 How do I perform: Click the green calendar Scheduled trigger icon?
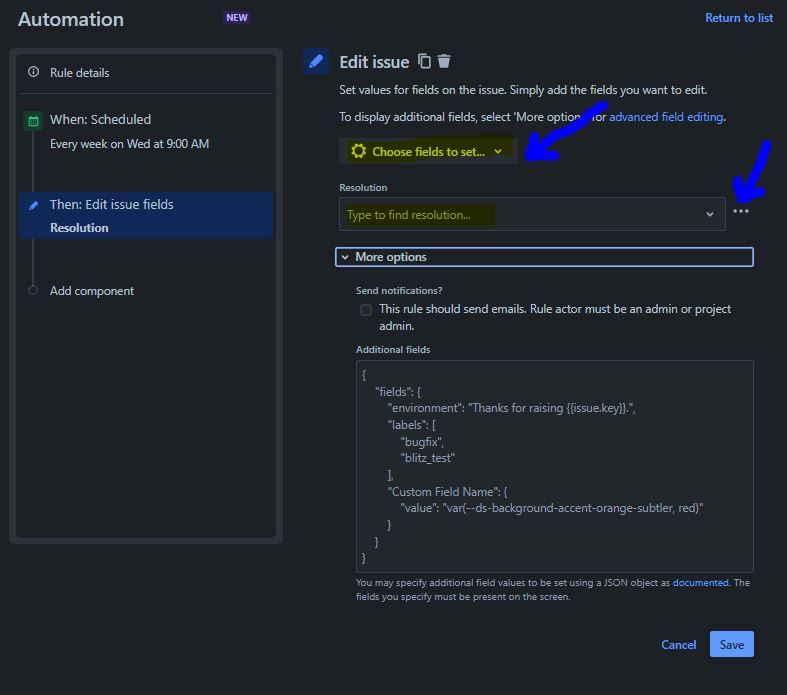[33, 121]
